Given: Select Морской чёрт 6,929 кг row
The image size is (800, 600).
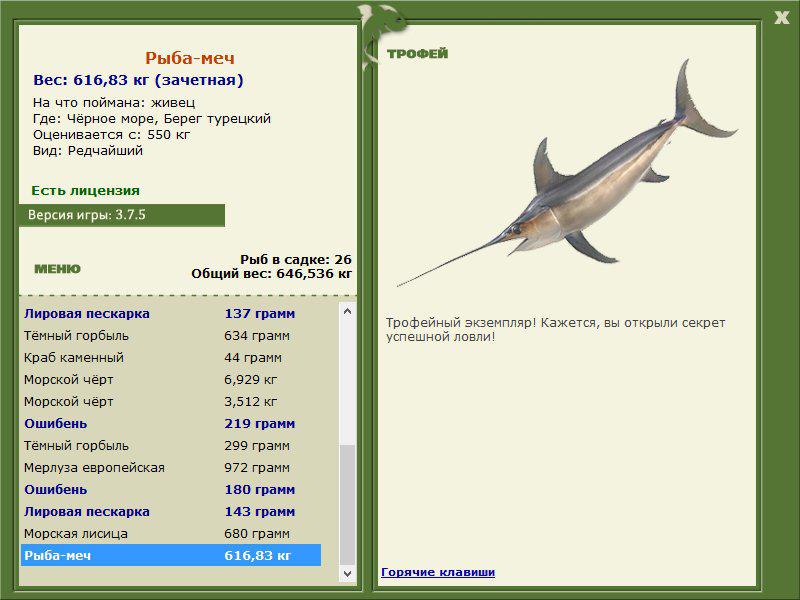Looking at the screenshot, I should [171, 380].
